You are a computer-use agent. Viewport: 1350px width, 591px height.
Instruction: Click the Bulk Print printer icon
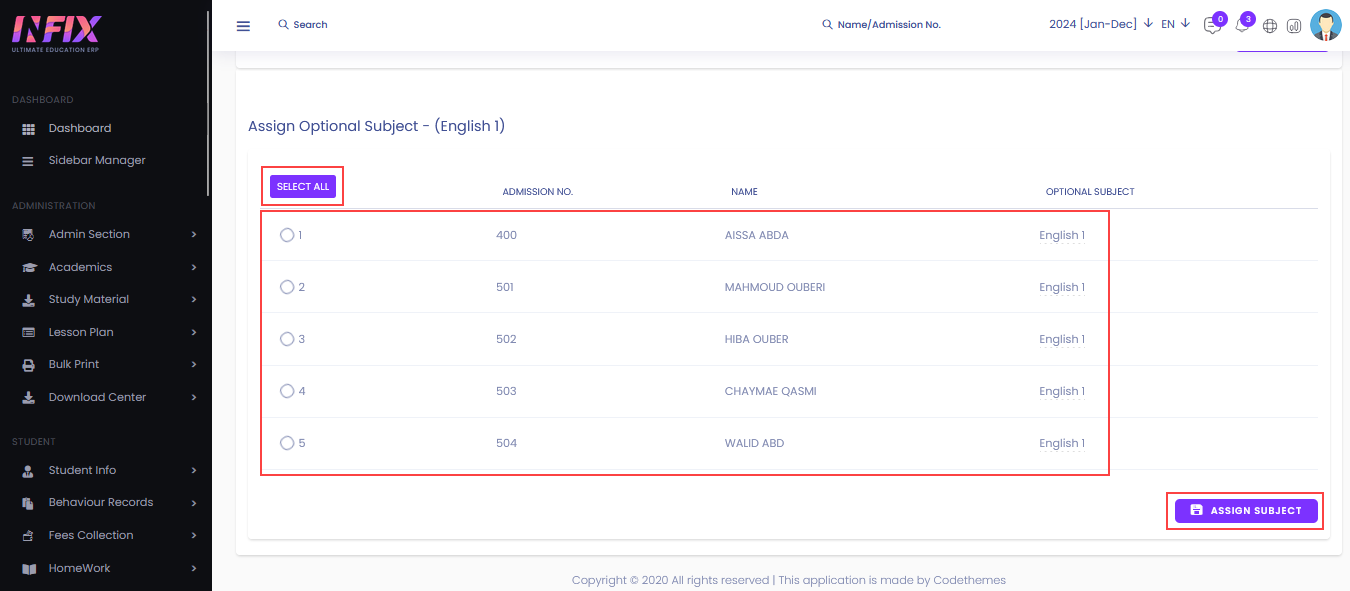tap(29, 365)
